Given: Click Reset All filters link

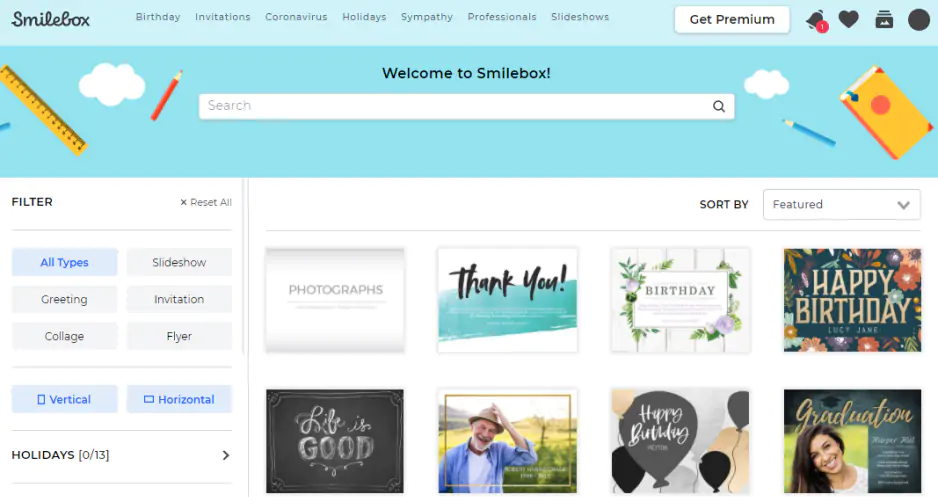Looking at the screenshot, I should [206, 202].
